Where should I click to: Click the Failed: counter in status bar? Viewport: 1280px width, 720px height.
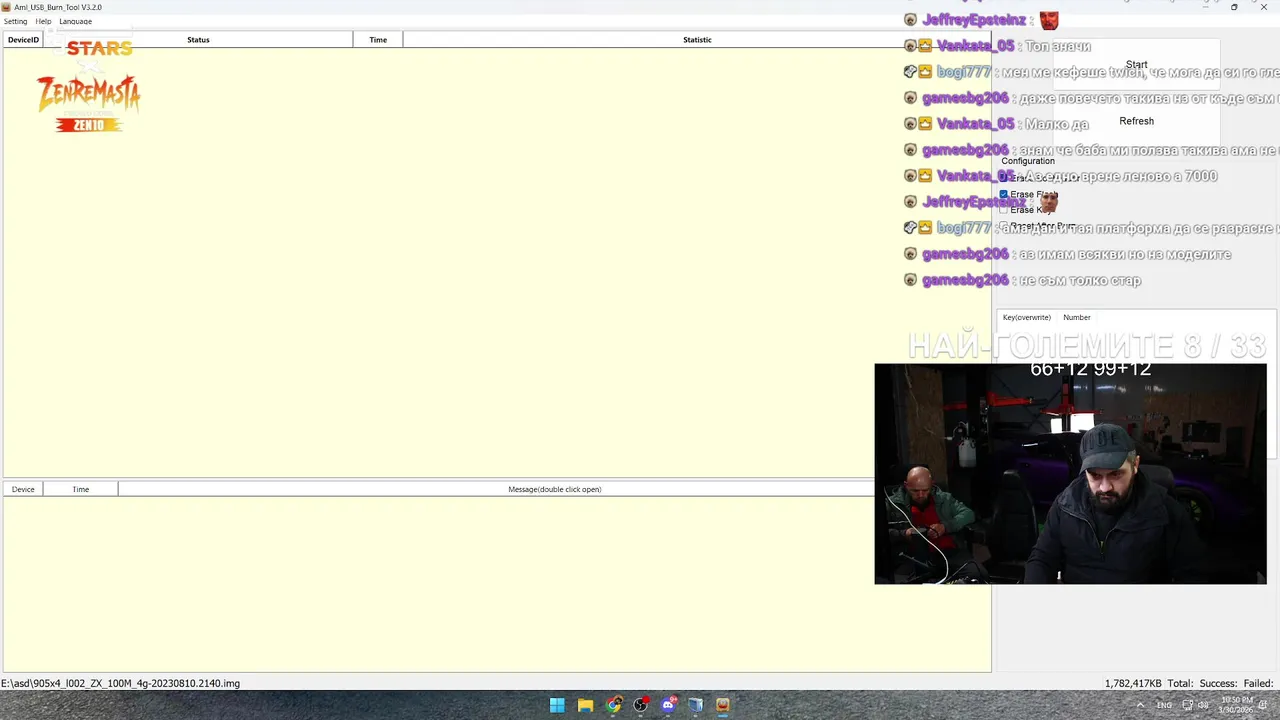click(1258, 683)
